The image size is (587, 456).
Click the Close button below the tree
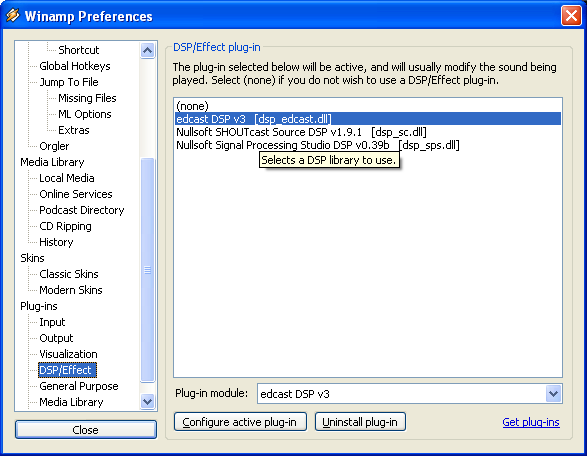(x=86, y=429)
